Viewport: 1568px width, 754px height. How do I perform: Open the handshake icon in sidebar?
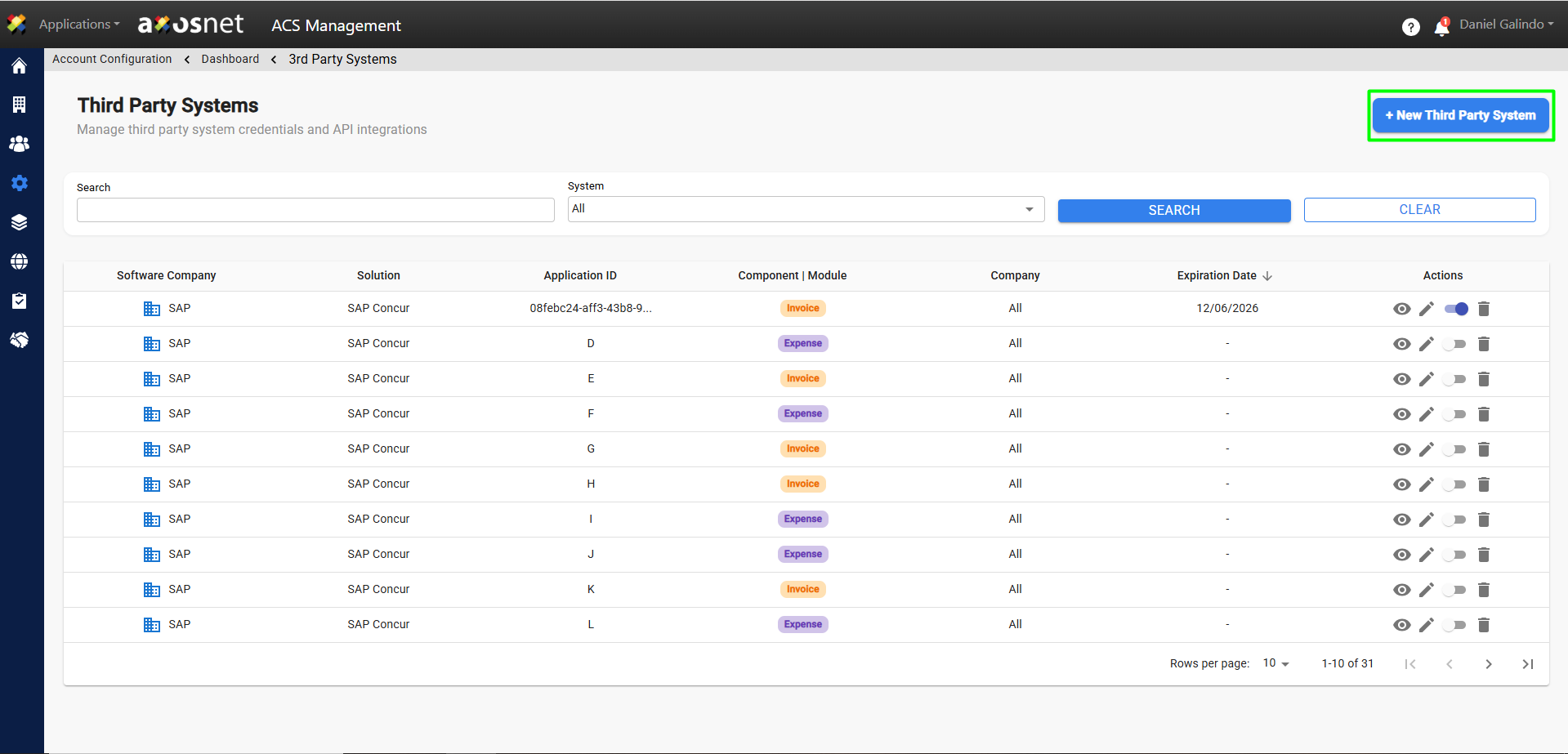click(20, 340)
